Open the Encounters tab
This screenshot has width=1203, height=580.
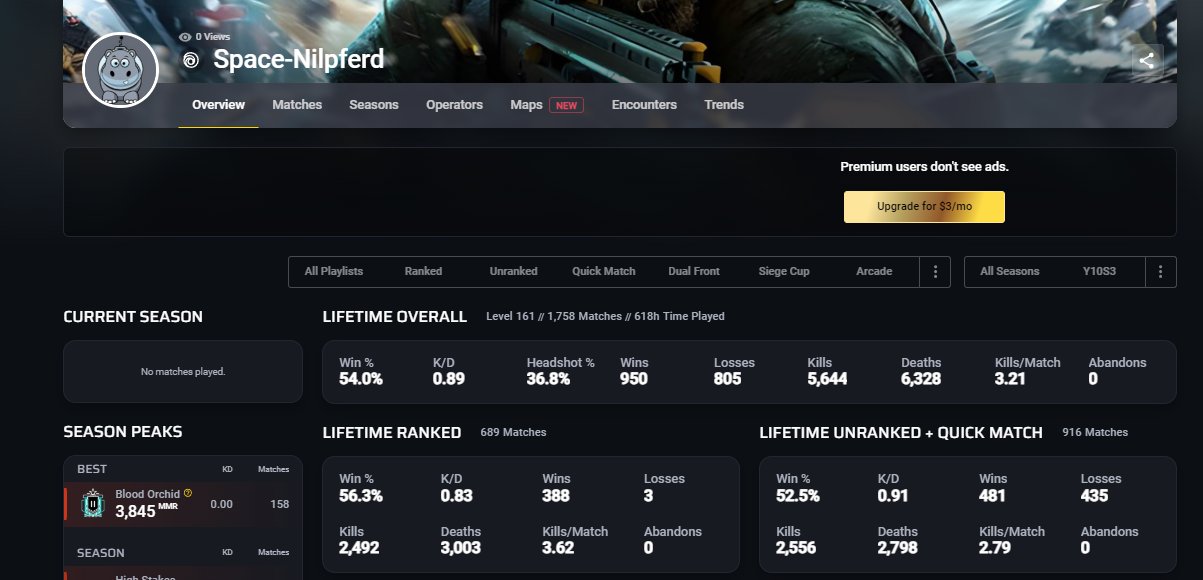click(x=644, y=105)
